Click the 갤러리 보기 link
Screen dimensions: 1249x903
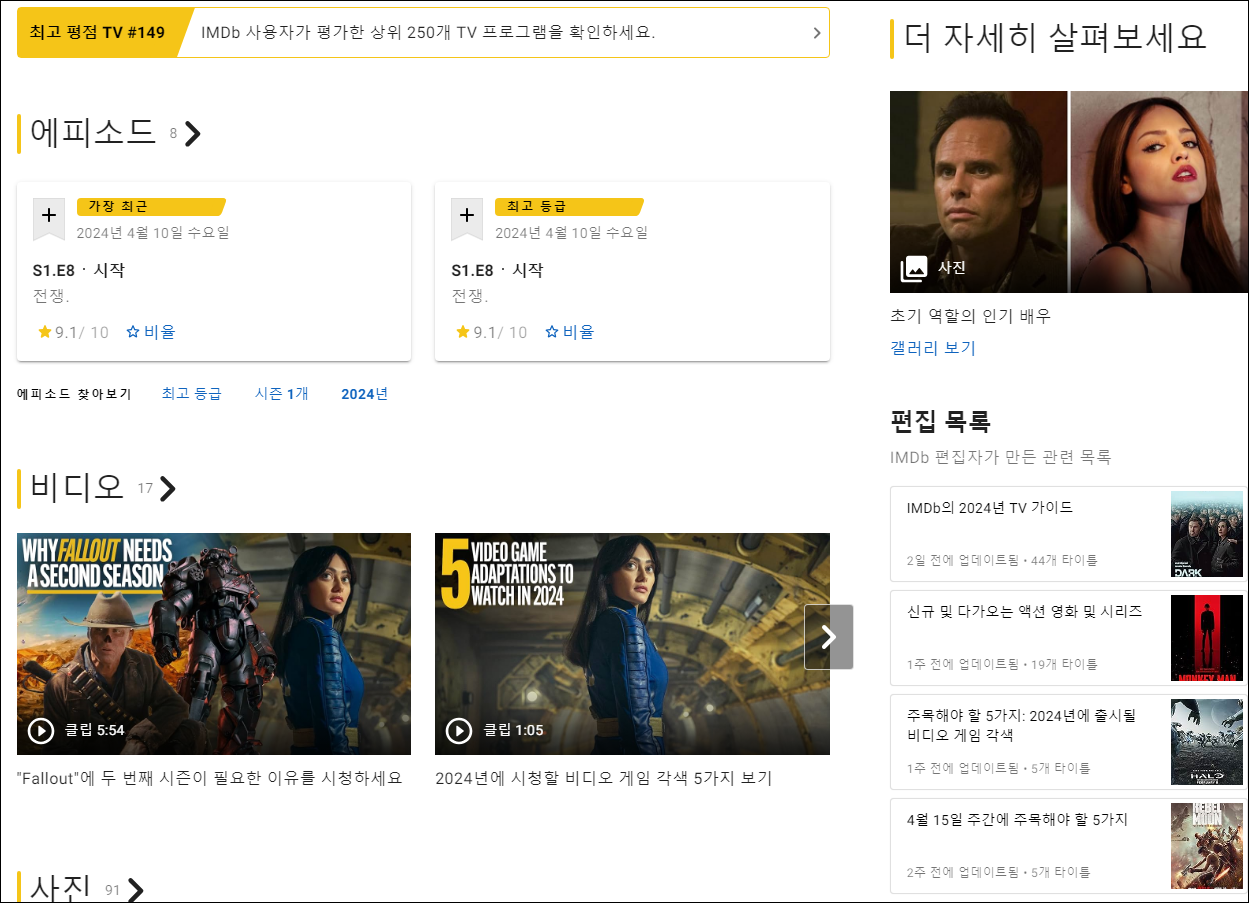pos(933,348)
